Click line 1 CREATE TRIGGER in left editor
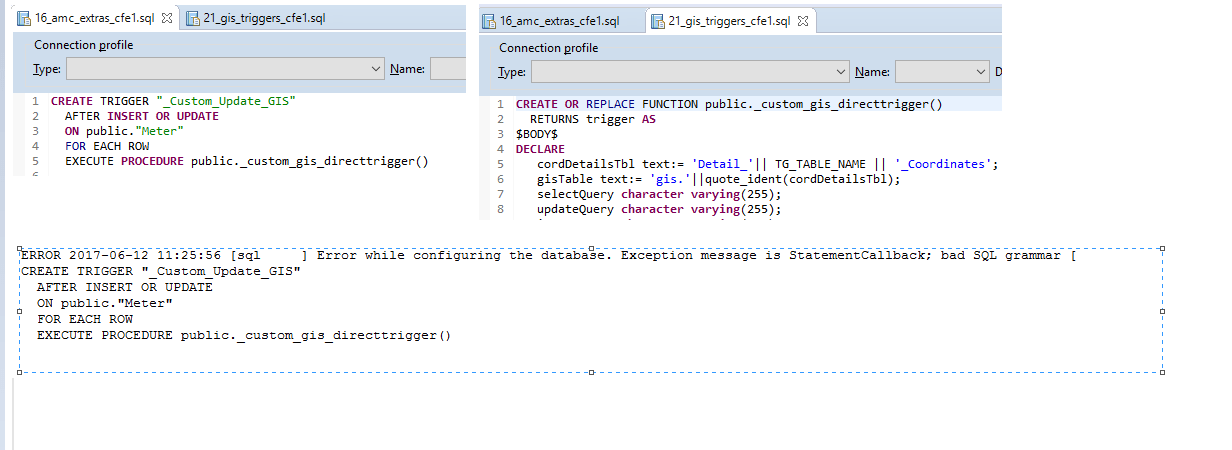The height and width of the screenshot is (450, 1232). coord(174,102)
